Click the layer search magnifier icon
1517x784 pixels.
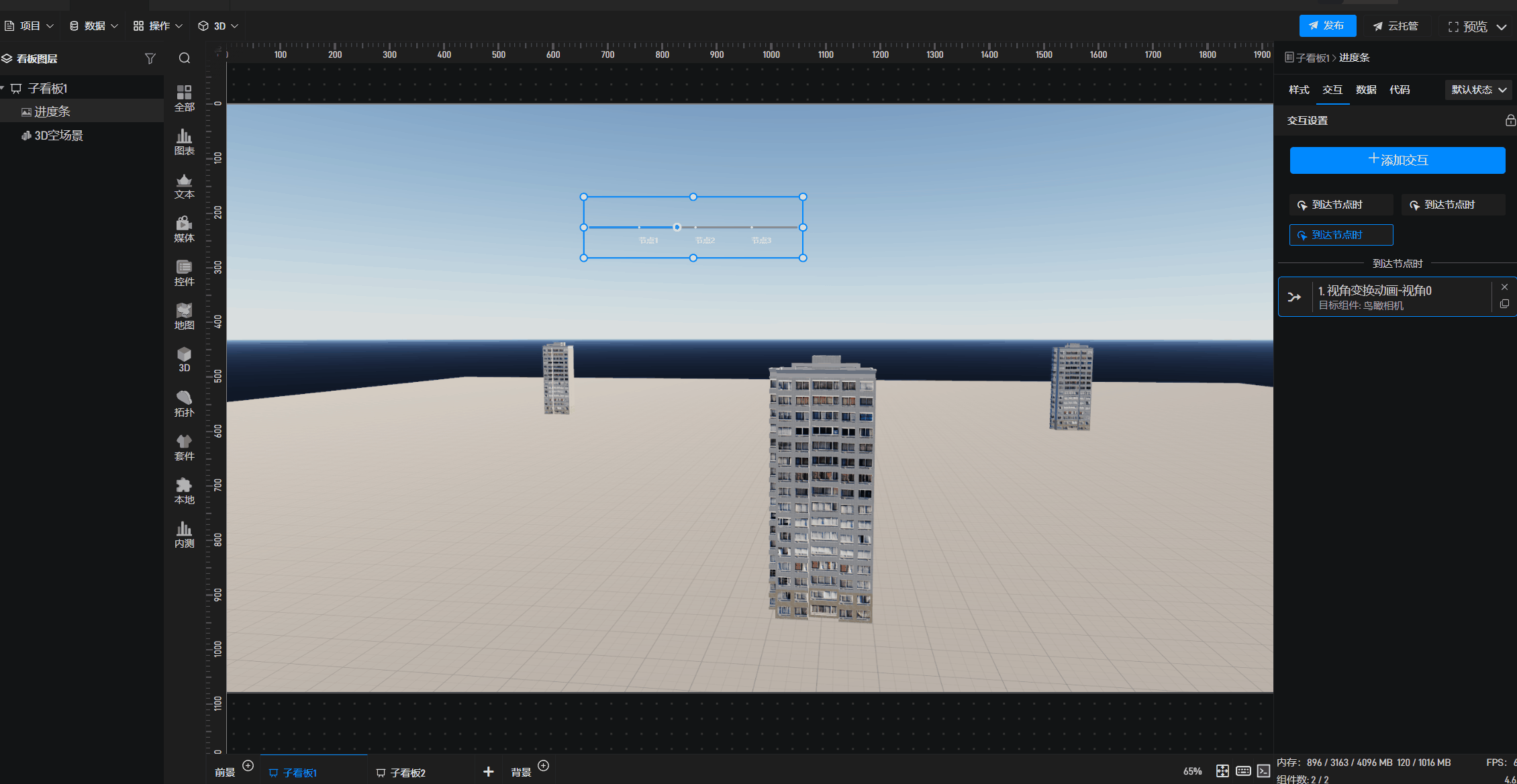click(185, 58)
